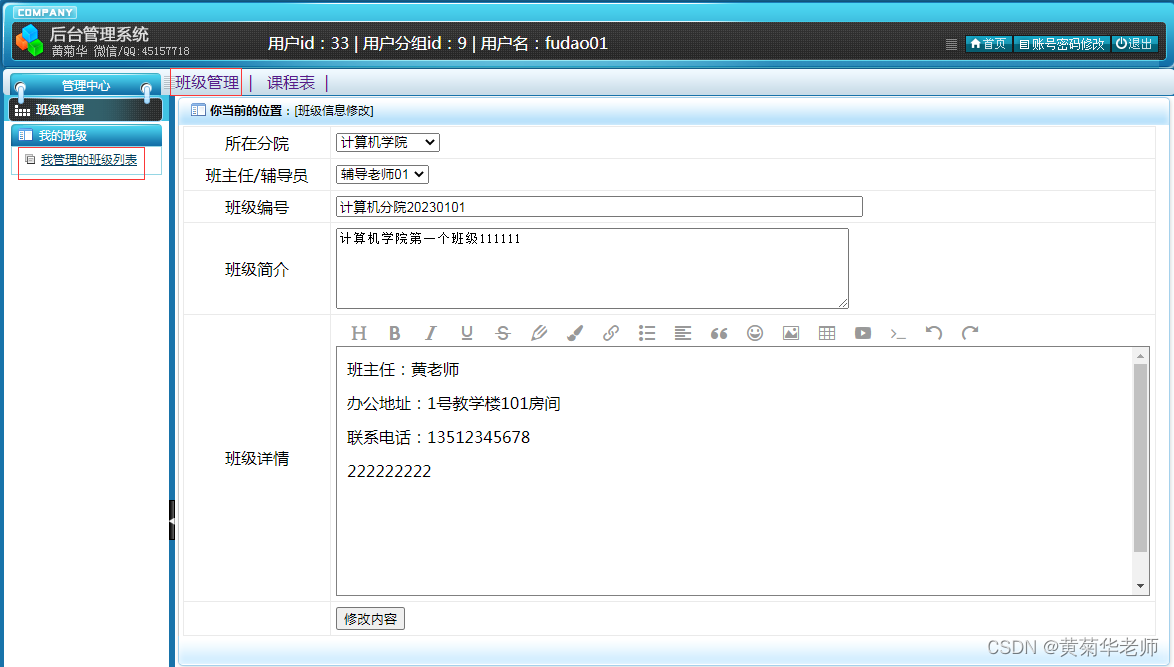
Task: Insert a block quote
Action: (719, 333)
